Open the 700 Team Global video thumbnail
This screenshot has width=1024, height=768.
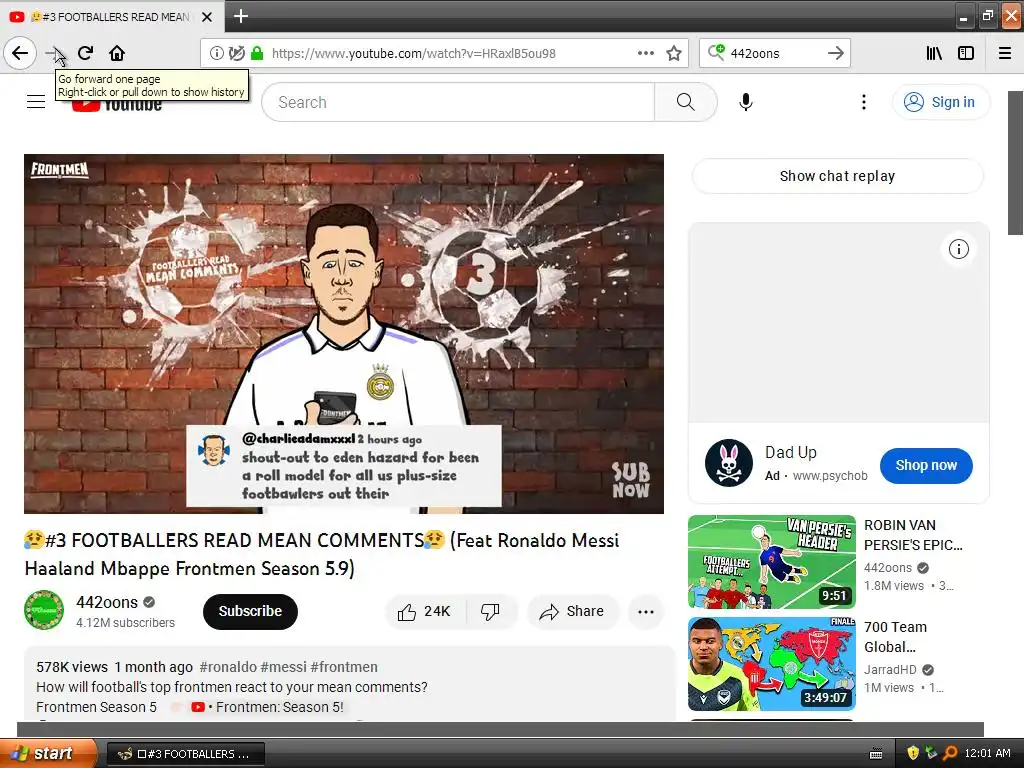coord(772,664)
